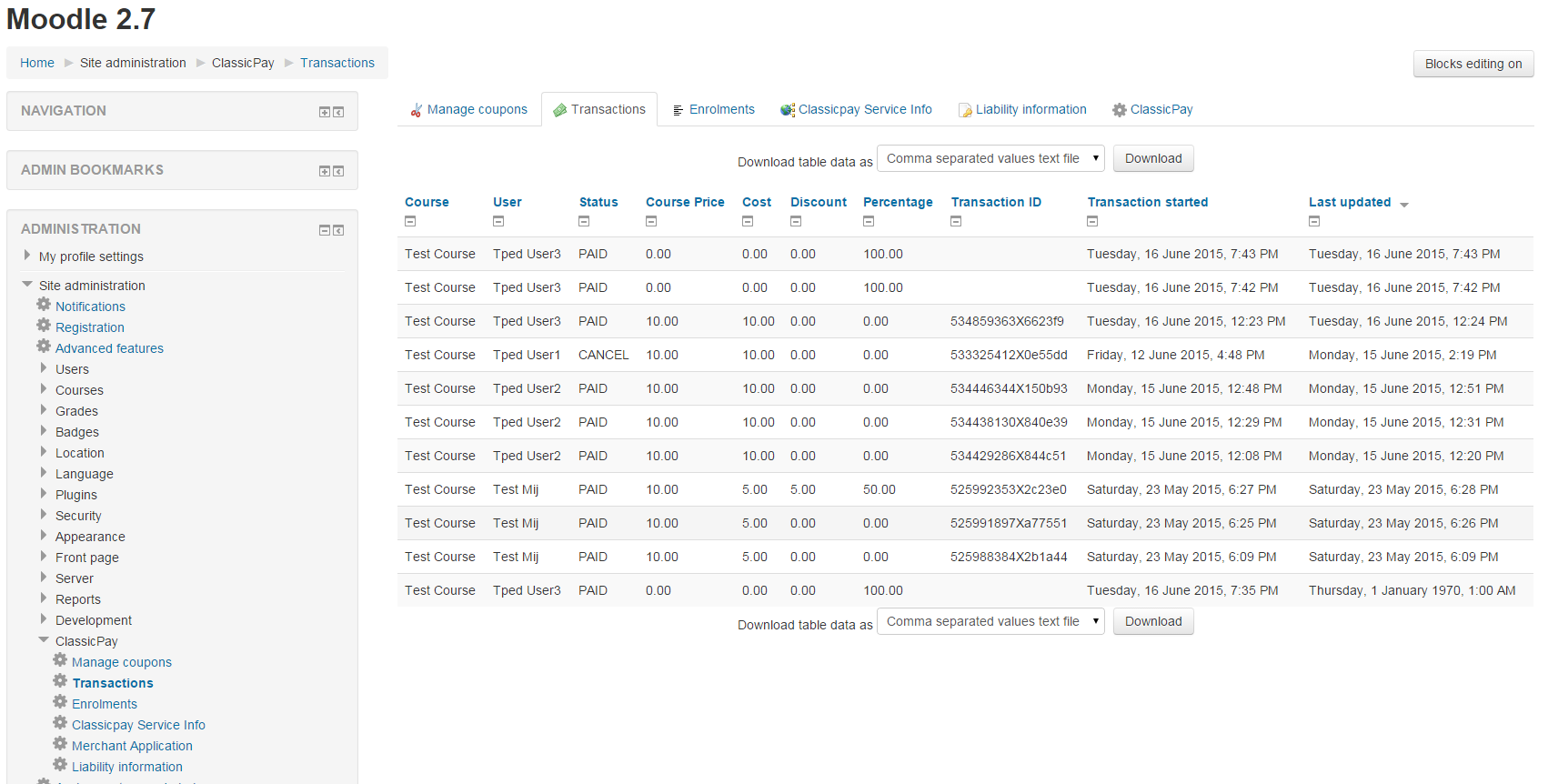Click the 50.00 percentage cell
This screenshot has height=784, width=1548.
[880, 489]
